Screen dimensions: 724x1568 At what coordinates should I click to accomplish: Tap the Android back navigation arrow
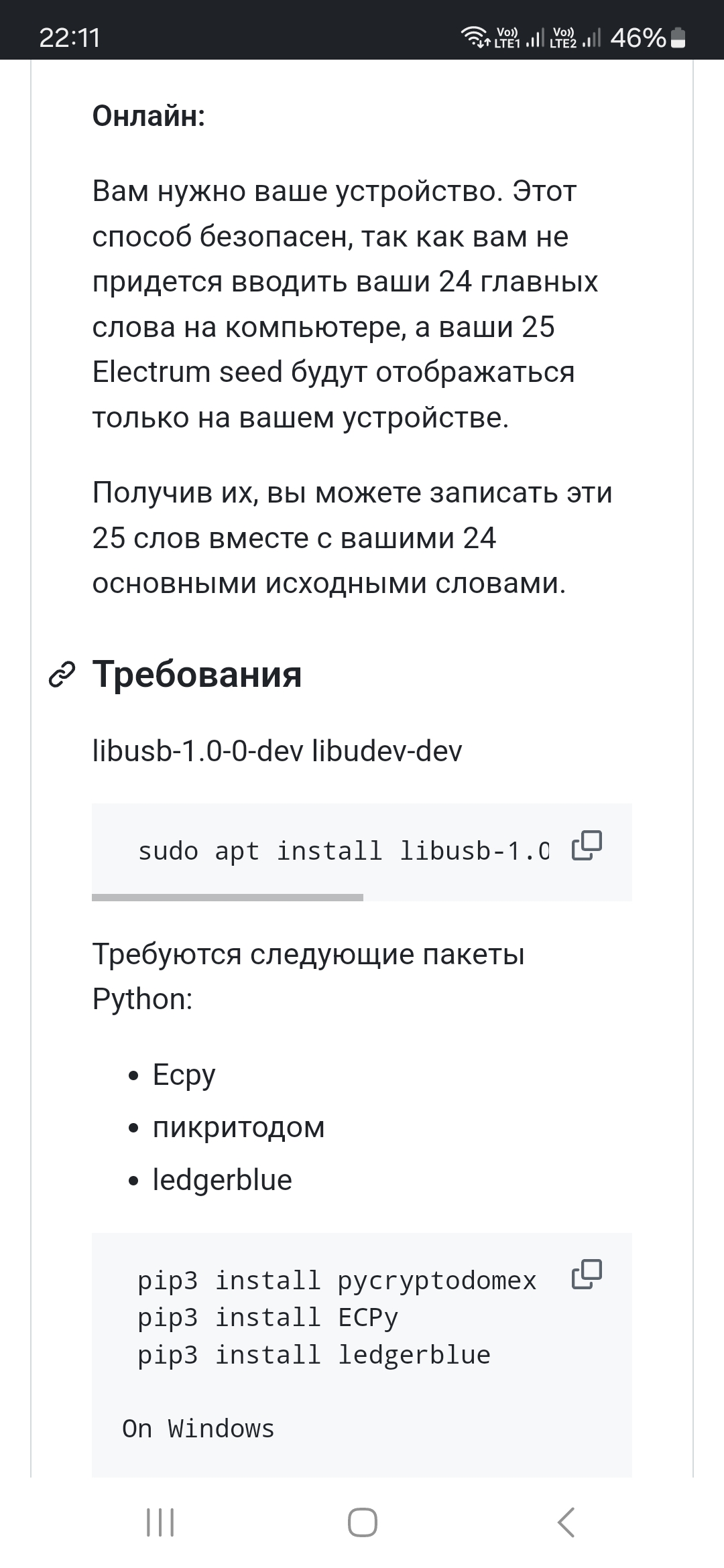(x=566, y=1522)
